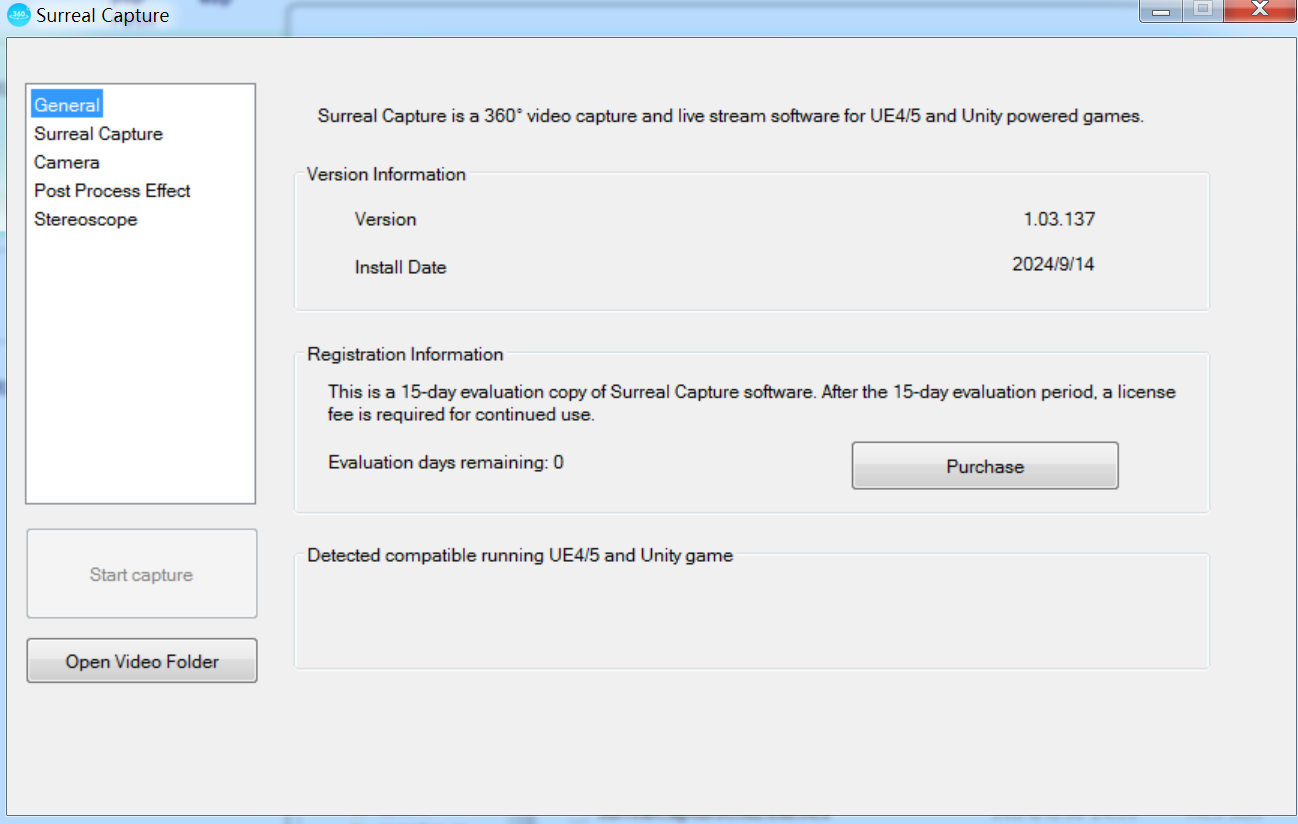Click the window title bar text

103,16
